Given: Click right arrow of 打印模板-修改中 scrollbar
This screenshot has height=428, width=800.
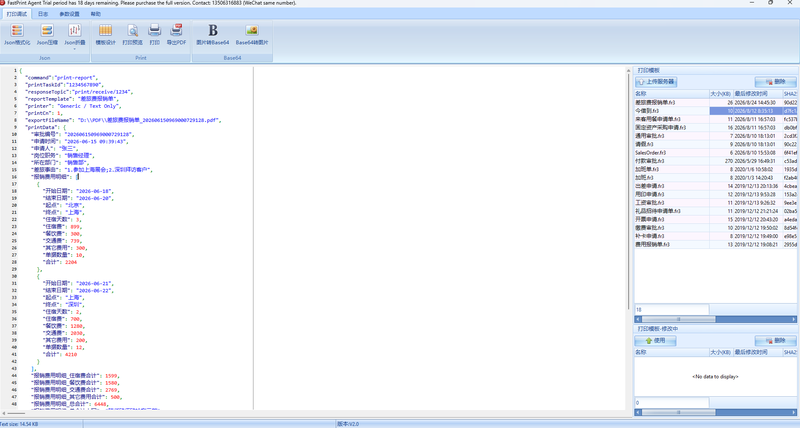Looking at the screenshot, I should click(793, 412).
